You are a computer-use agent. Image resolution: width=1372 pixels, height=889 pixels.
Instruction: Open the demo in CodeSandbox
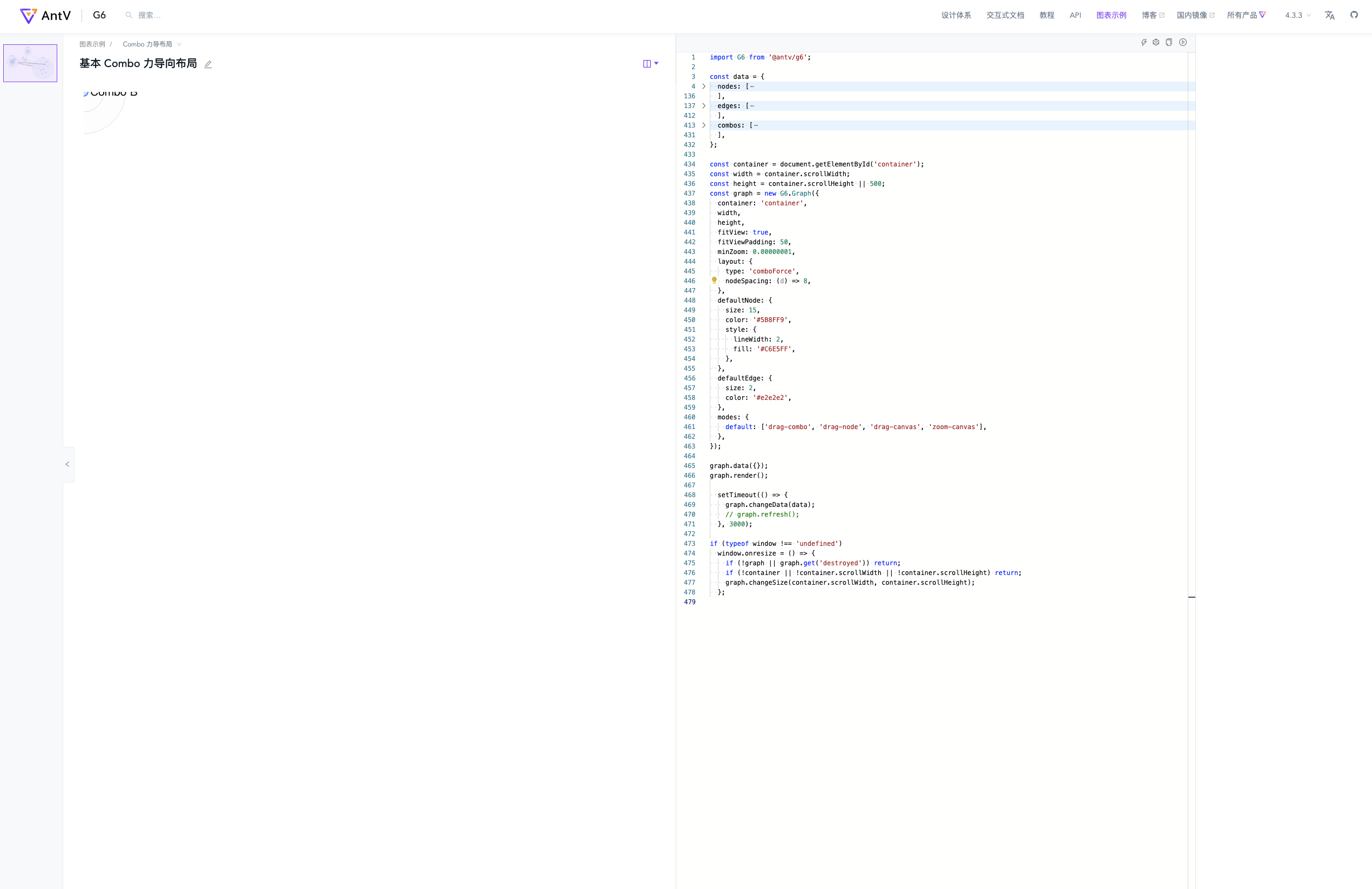[1155, 42]
